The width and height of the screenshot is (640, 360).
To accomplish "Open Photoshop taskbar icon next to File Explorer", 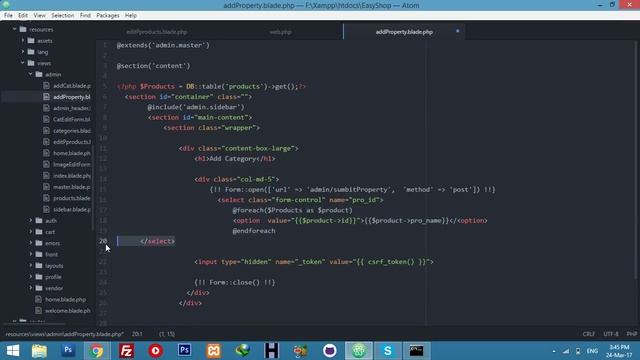I will 68,350.
